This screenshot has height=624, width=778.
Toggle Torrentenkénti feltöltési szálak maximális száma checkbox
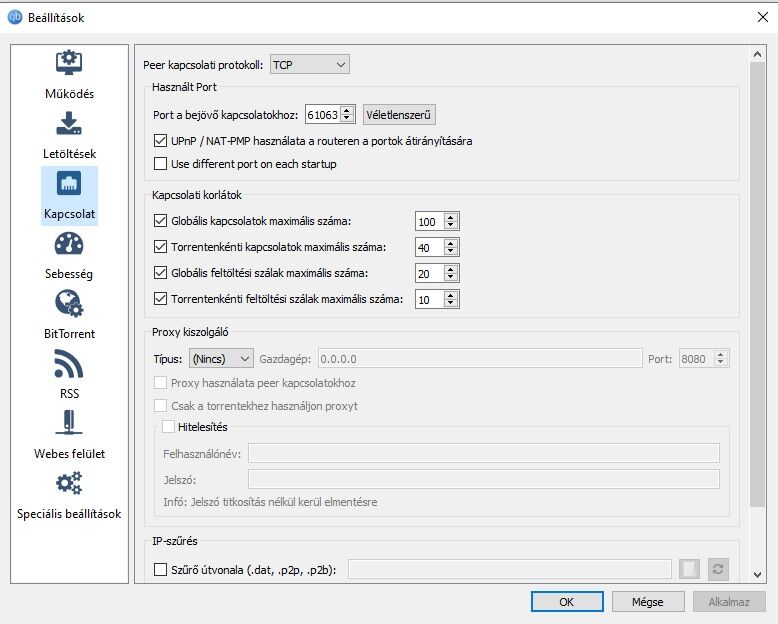coord(160,299)
